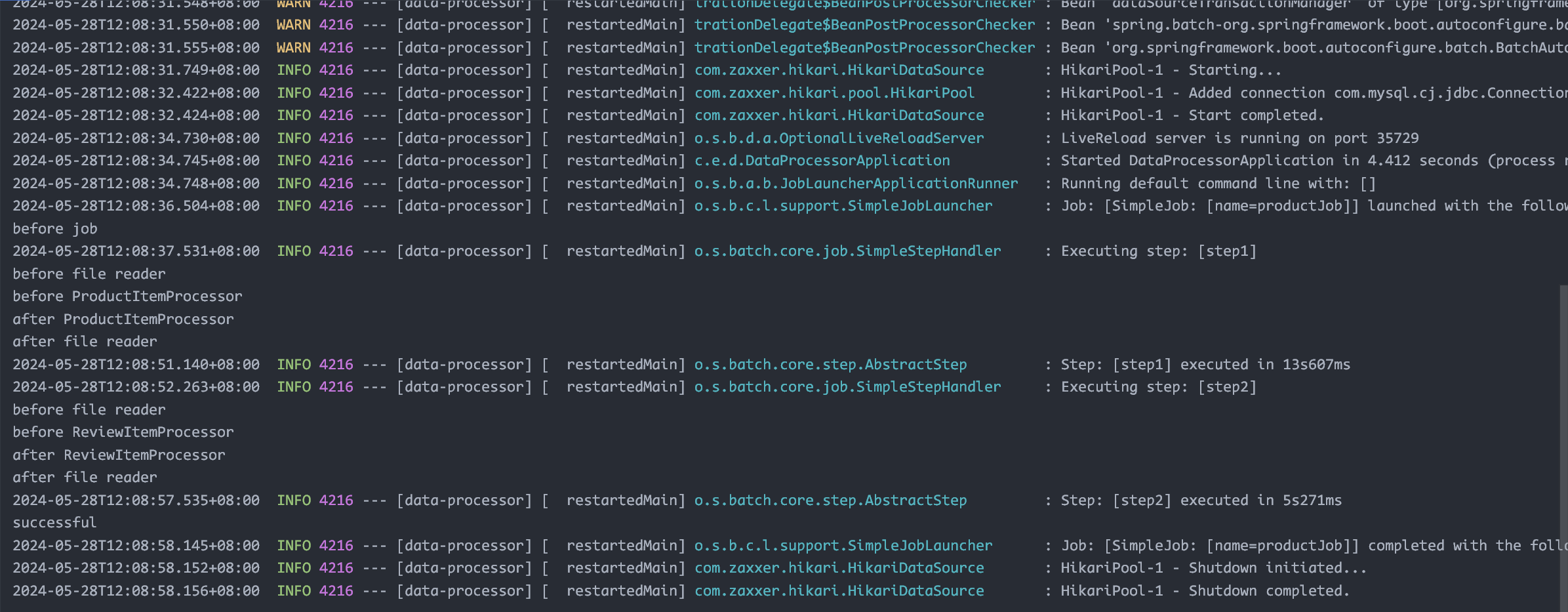Viewport: 1568px width, 612px height.
Task: Click timestamp 2024-05-28T12:08:37.531+08:00
Action: (136, 251)
